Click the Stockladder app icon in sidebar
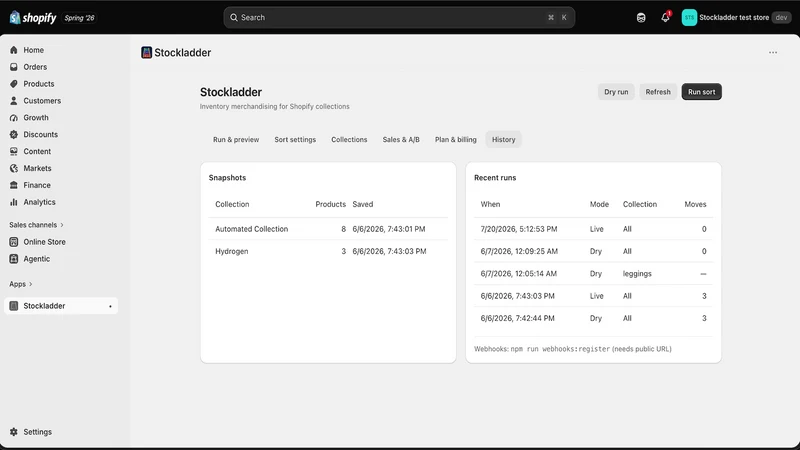Screen dimensions: 800x450 [14, 306]
